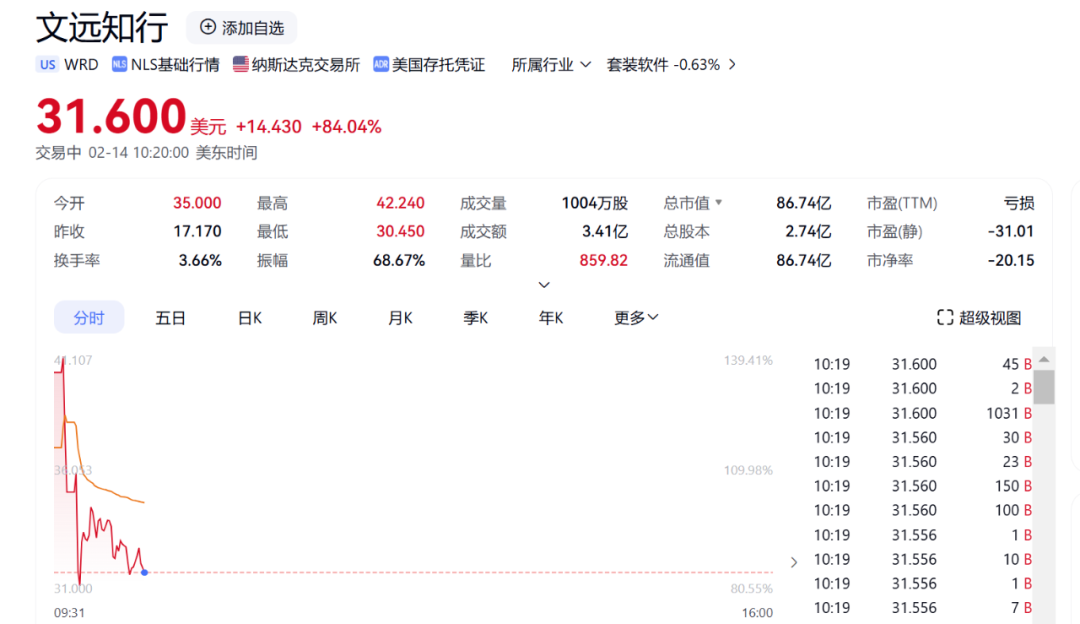Click 振幅 value 68.67%
Screen dimensions: 1080x624
click(x=399, y=260)
